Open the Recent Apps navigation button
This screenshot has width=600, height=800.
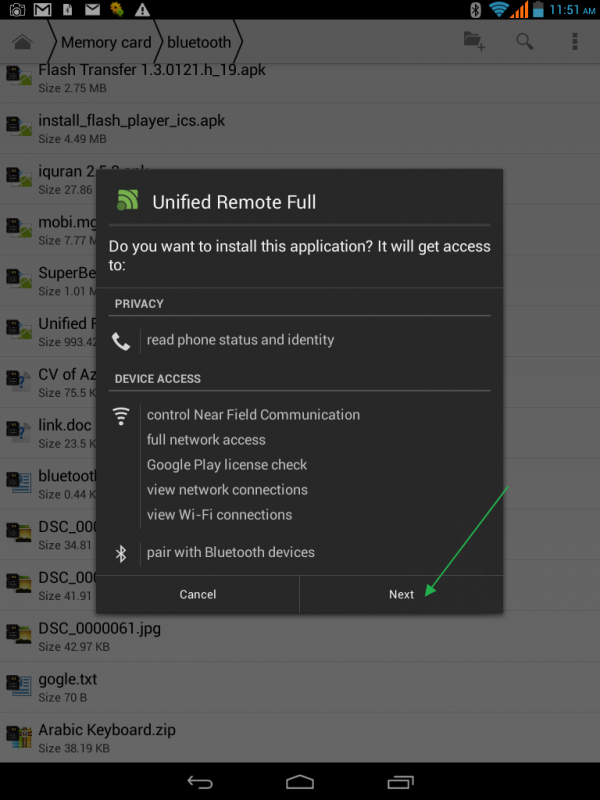pyautogui.click(x=400, y=781)
